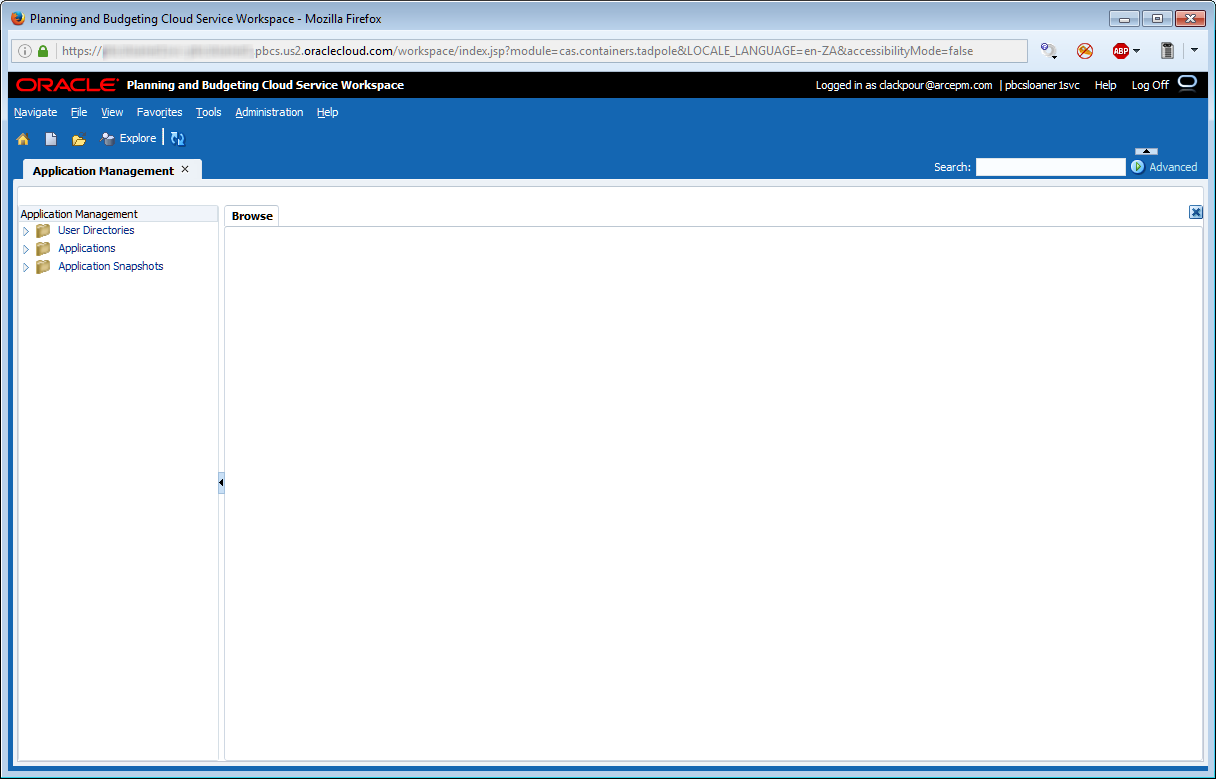
Task: Click the Help link in the header
Action: coord(1105,85)
